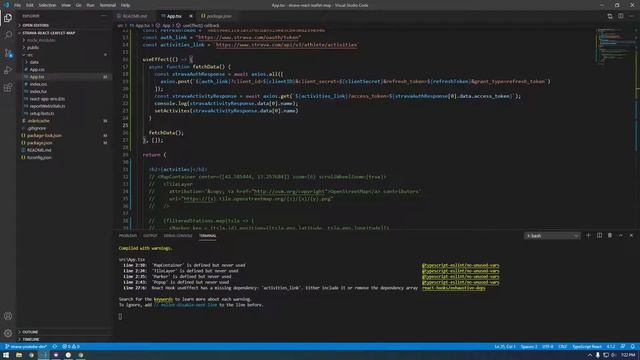Expand the Timeline section
Image resolution: width=640 pixels, height=360 pixels.
[31, 339]
